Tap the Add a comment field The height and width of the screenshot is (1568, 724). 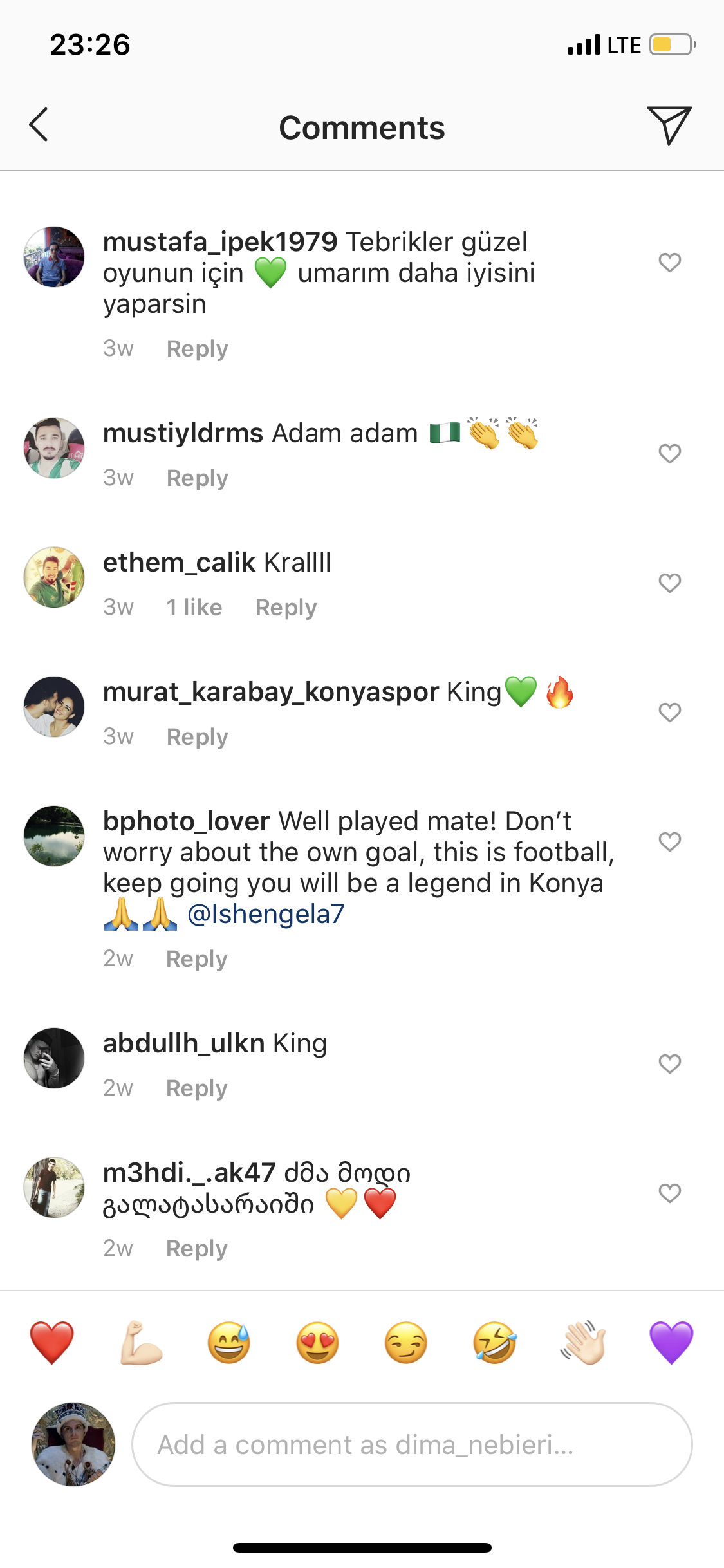tap(412, 1444)
